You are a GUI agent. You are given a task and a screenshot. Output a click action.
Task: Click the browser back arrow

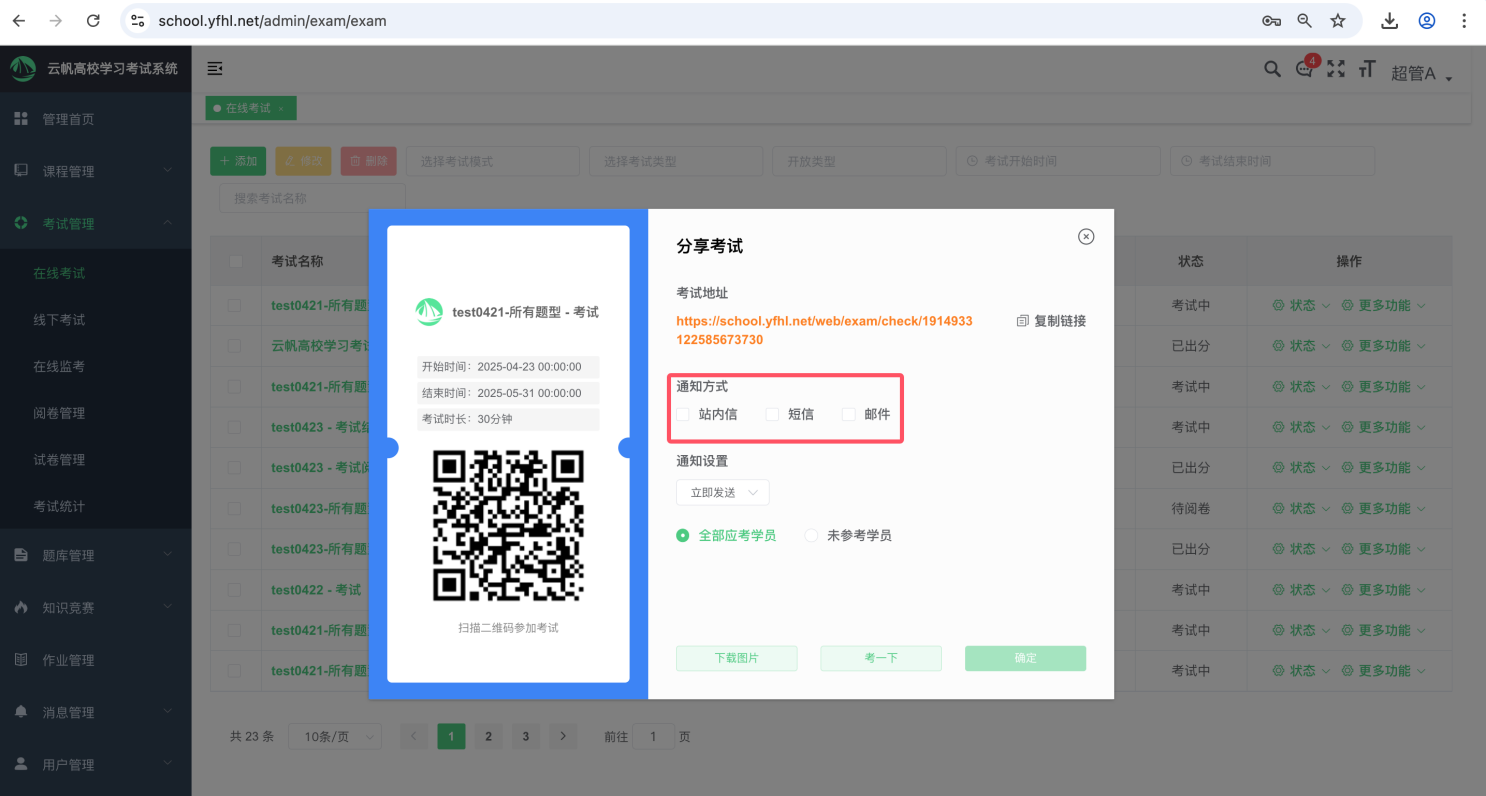point(19,21)
